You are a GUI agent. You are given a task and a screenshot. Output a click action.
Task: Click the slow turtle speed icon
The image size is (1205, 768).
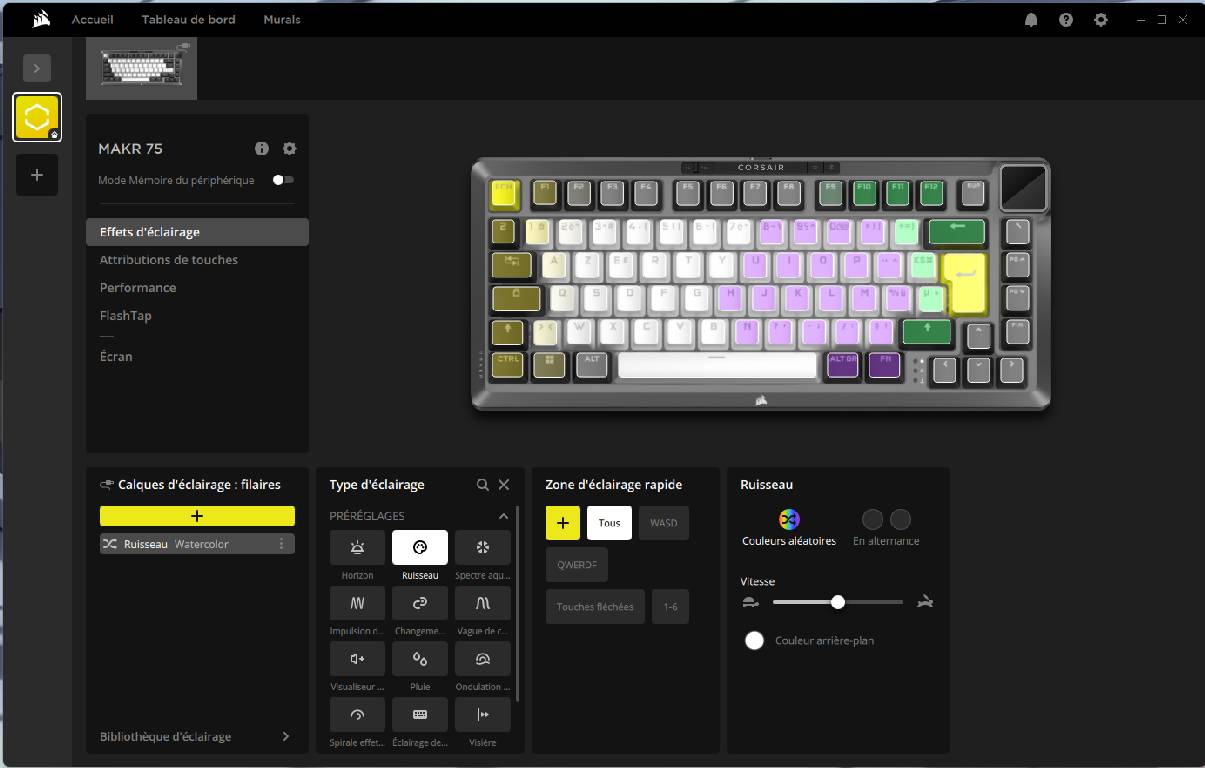click(751, 602)
